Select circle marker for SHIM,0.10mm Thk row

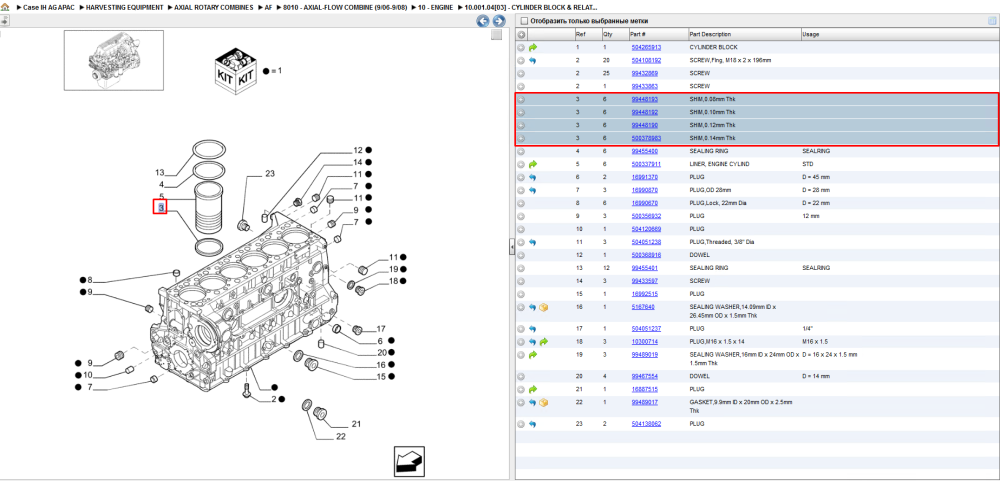point(521,112)
